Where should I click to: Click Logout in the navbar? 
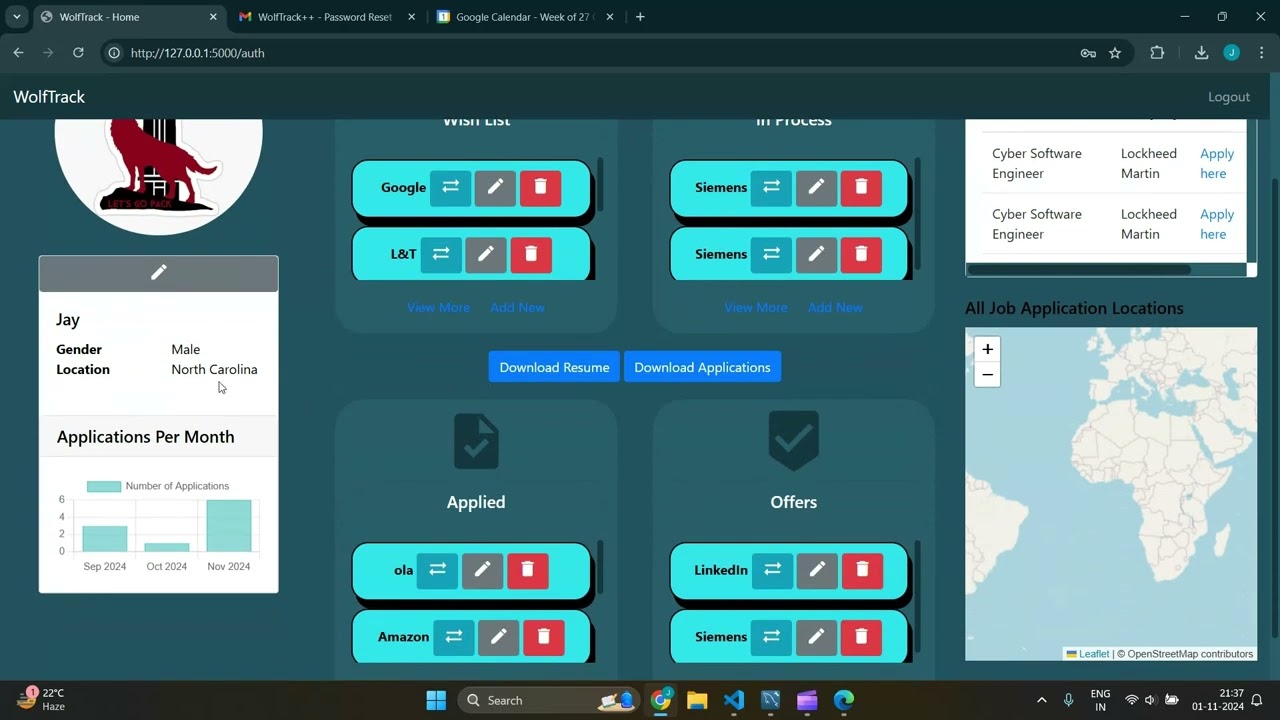[1229, 97]
